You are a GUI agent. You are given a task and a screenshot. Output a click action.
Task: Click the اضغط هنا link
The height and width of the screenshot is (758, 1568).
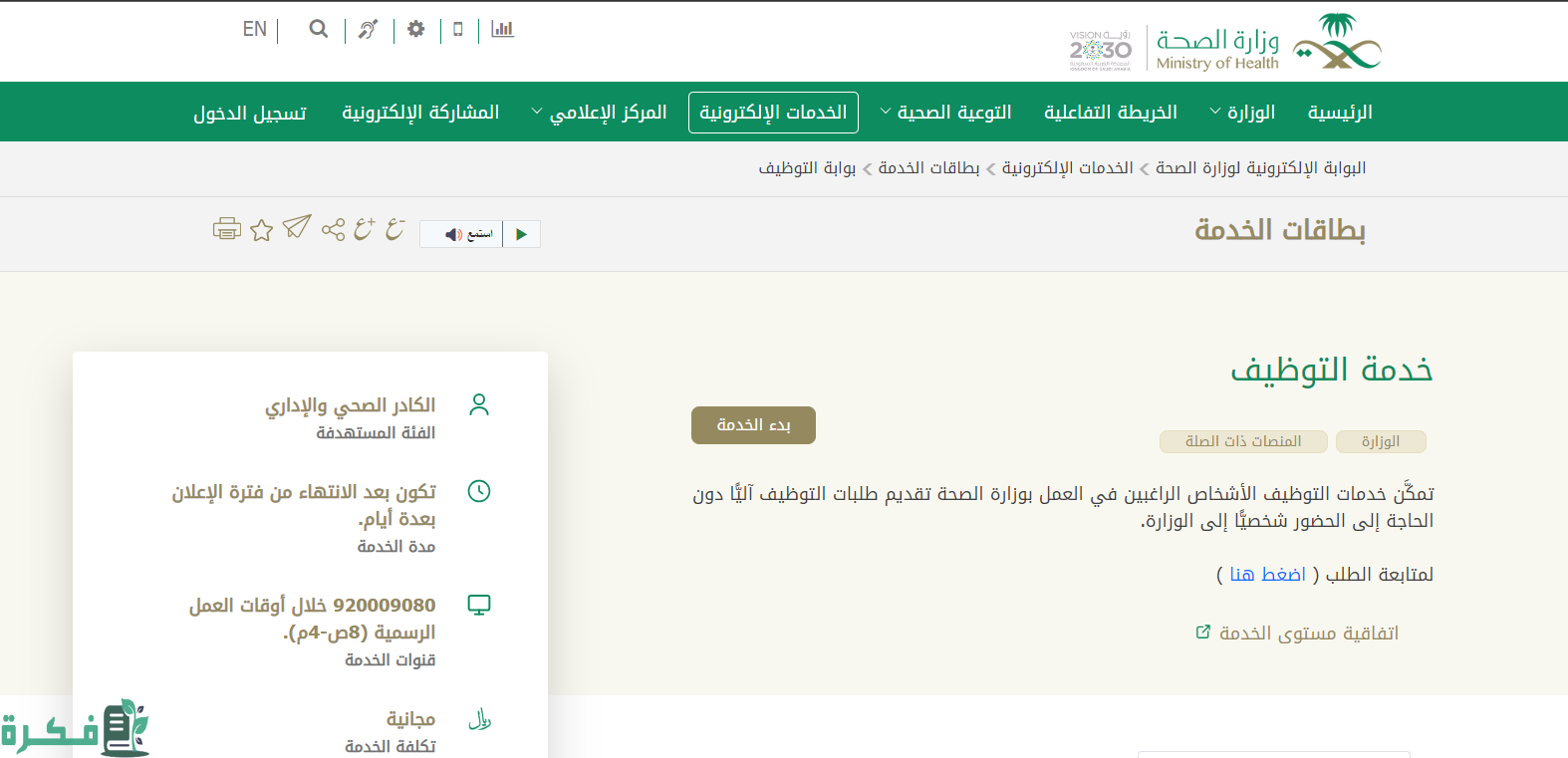pos(1267,575)
